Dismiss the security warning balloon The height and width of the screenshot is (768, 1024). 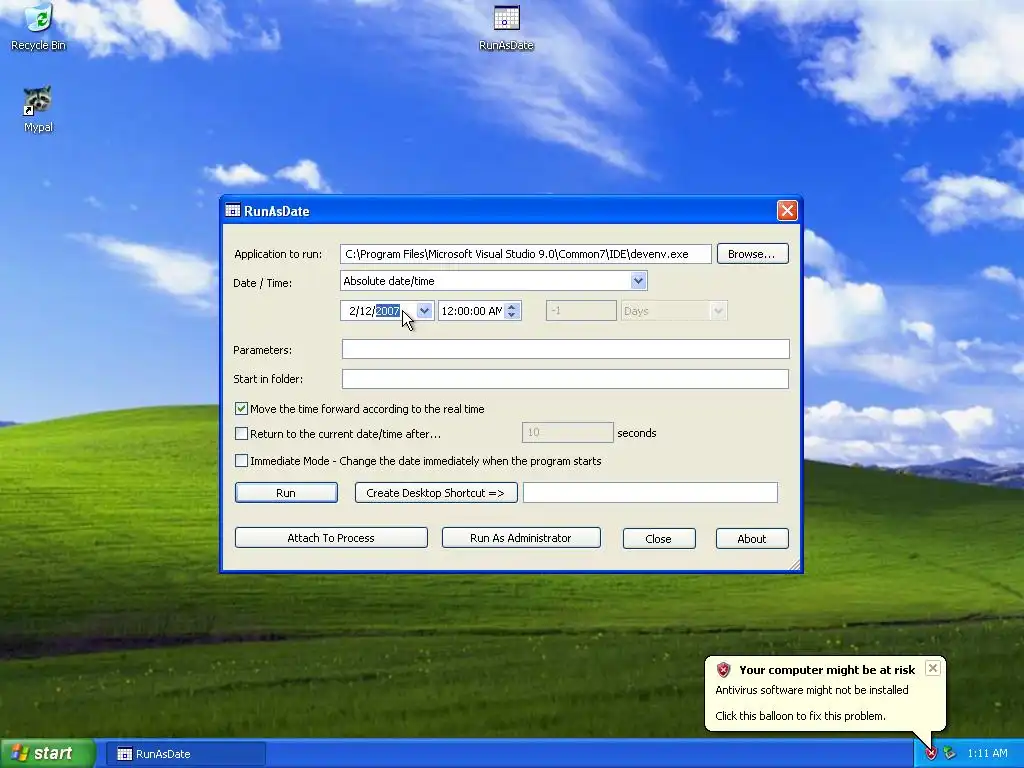933,668
